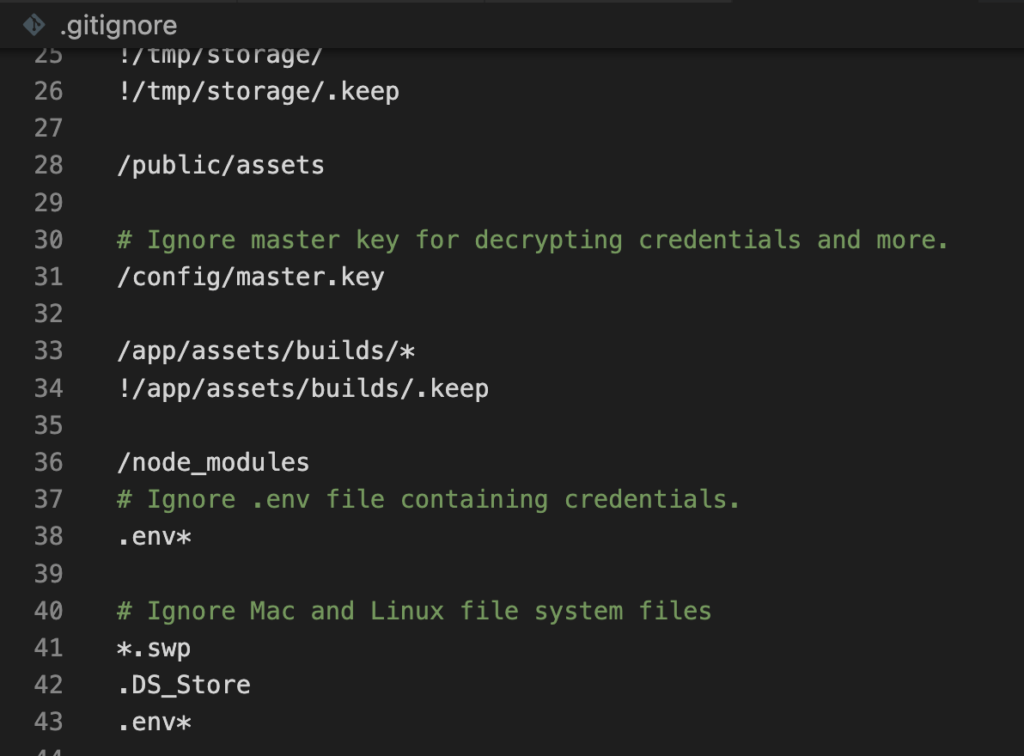This screenshot has height=756, width=1024.
Task: Click the '/app/assets/builds/*' line
Action: click(266, 351)
